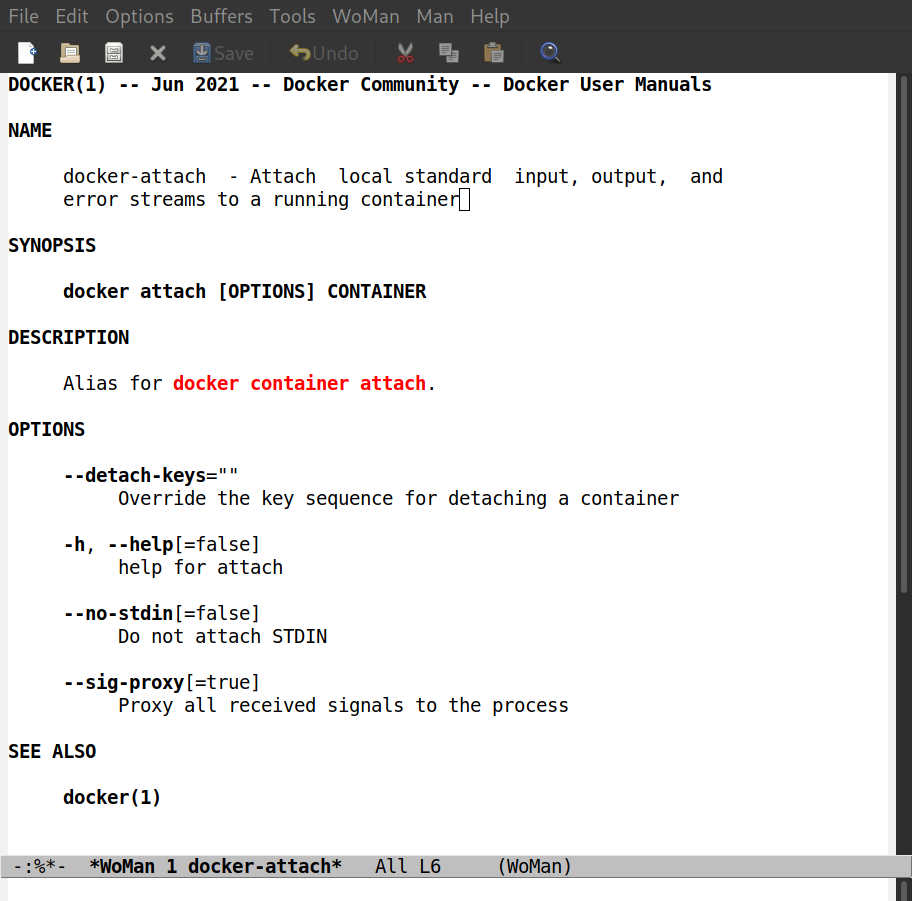Screen dimensions: 912x901
Task: Search using the magnifying glass icon
Action: (550, 53)
